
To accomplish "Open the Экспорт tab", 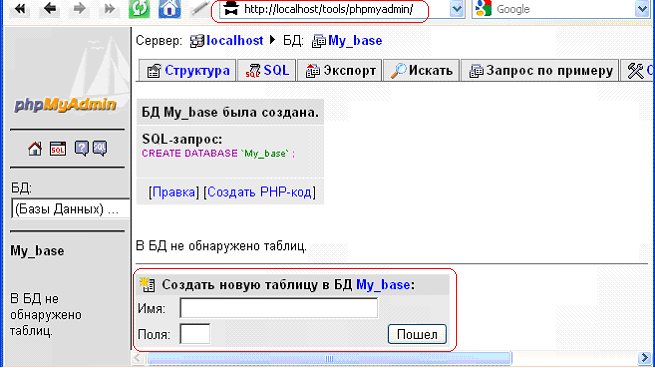I will (x=340, y=70).
